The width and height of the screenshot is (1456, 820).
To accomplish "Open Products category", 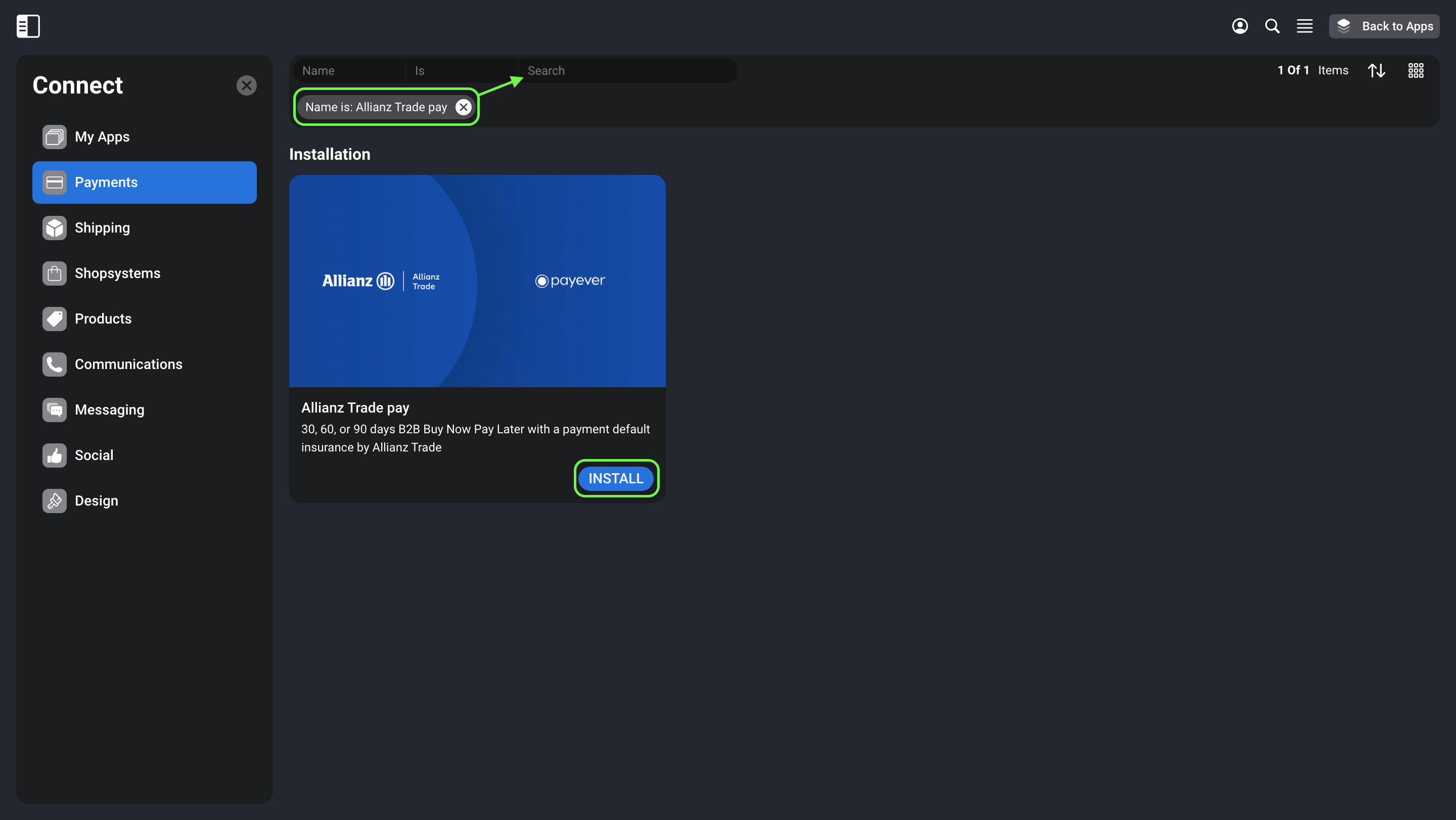I will (145, 318).
